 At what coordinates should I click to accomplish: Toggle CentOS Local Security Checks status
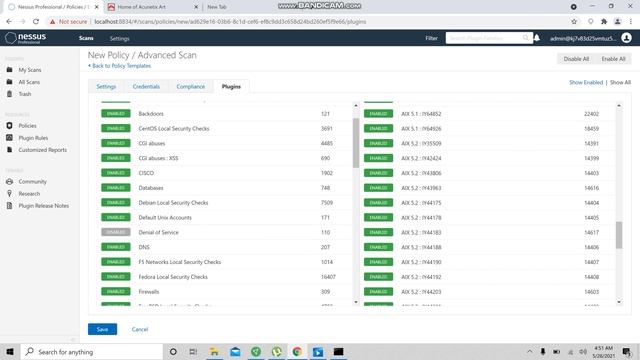click(116, 128)
